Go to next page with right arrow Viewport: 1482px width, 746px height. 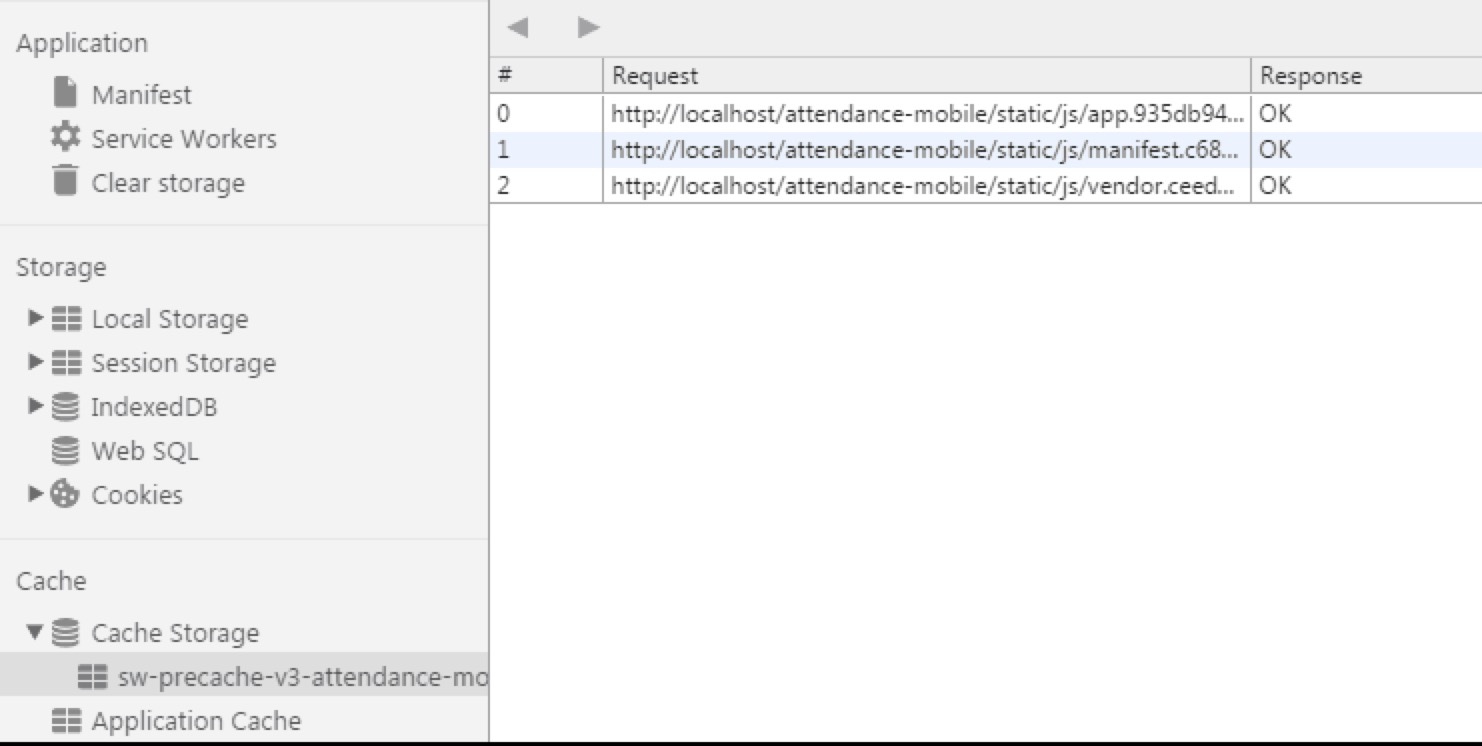tap(588, 27)
